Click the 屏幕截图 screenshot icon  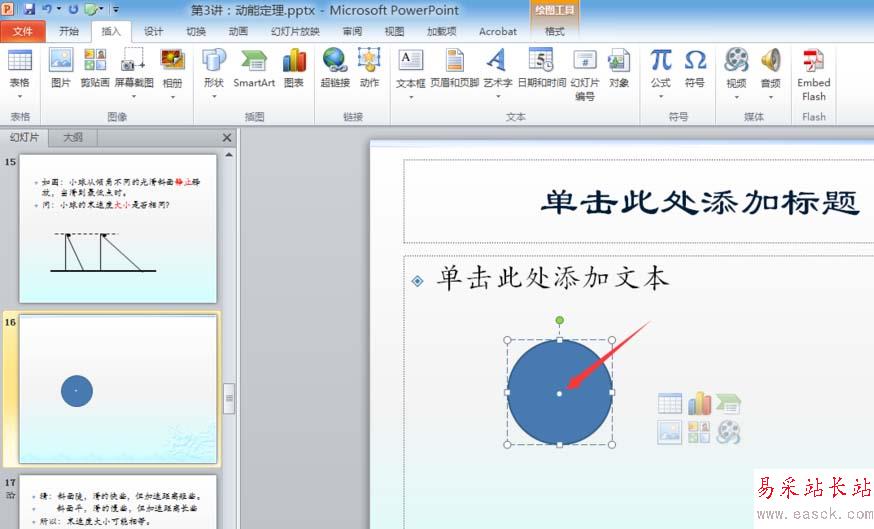(x=133, y=60)
